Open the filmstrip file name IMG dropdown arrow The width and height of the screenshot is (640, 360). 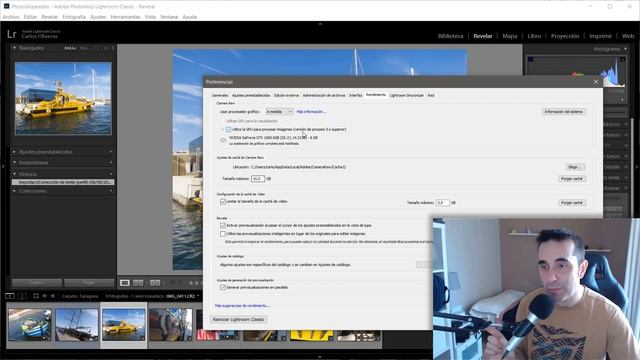198,296
